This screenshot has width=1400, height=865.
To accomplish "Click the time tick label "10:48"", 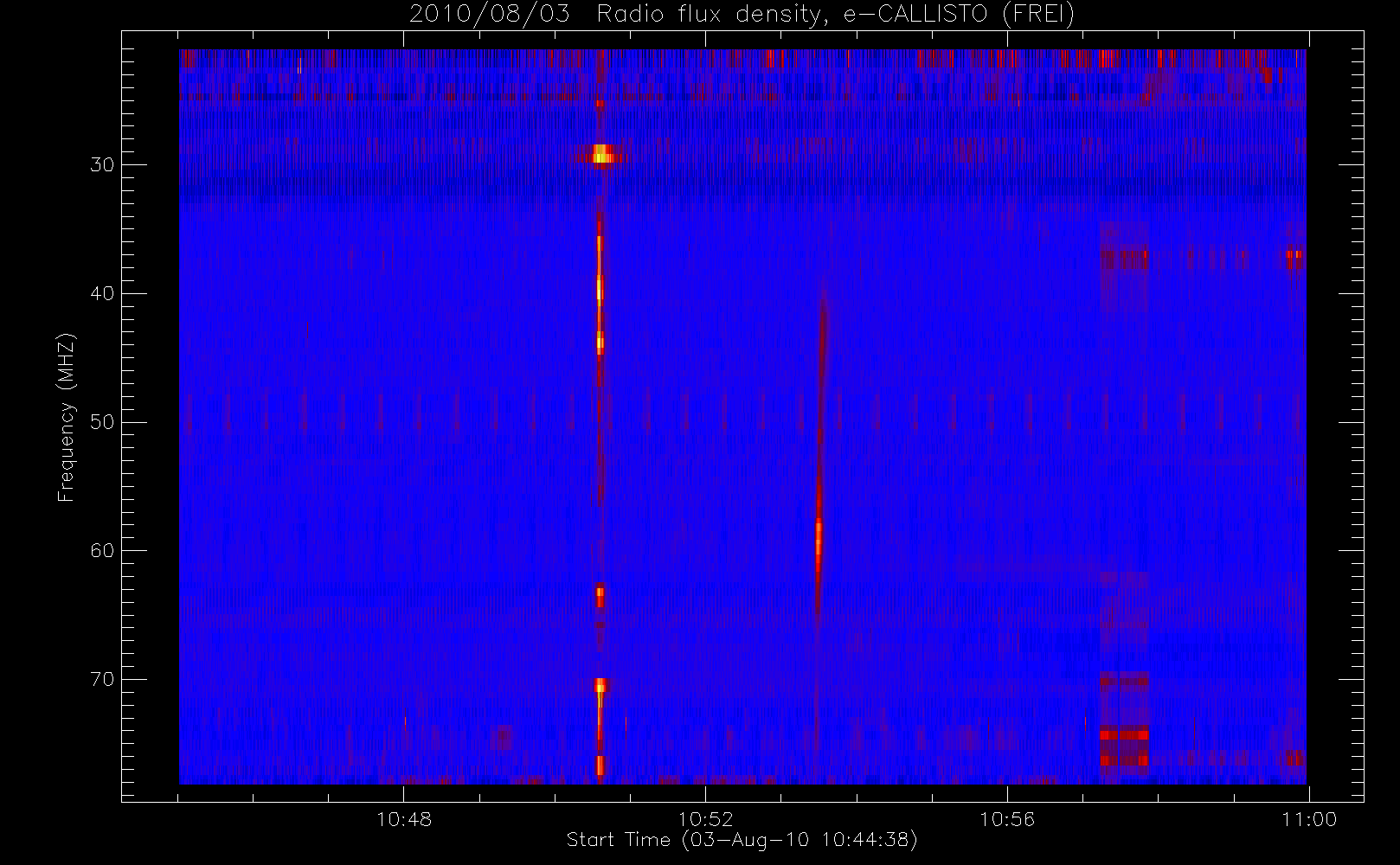I will tap(404, 819).
